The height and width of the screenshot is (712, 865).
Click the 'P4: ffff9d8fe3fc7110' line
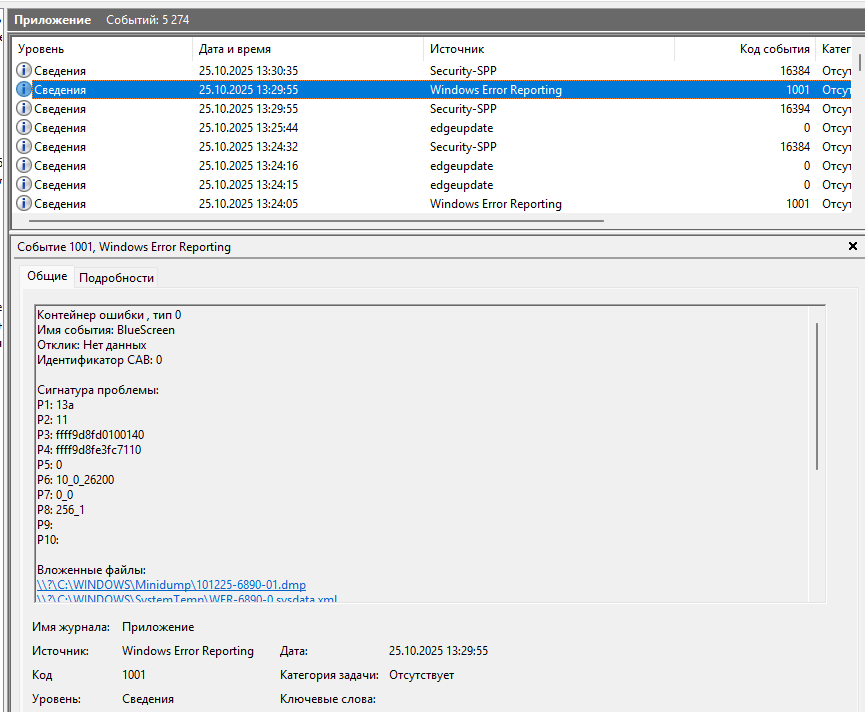(x=89, y=449)
